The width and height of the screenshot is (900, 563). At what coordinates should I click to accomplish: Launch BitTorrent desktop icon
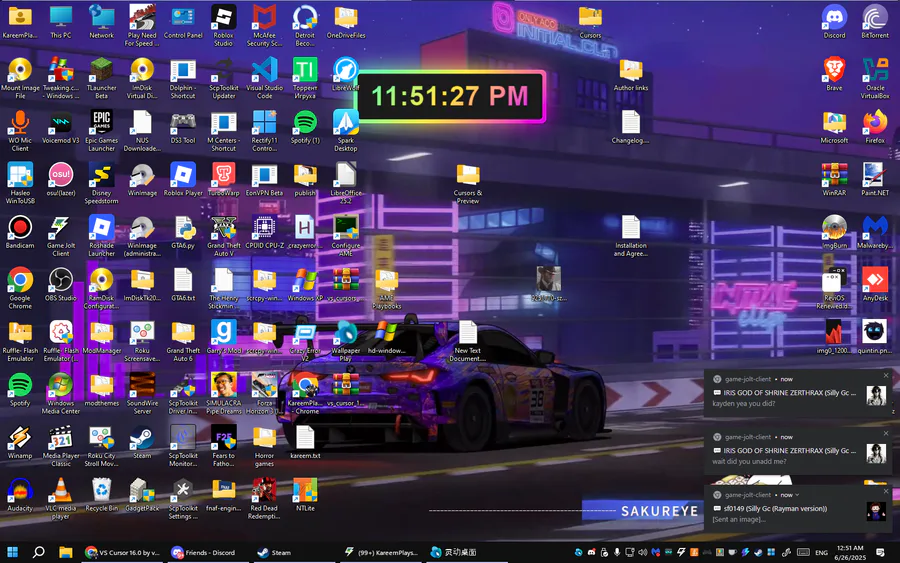pyautogui.click(x=875, y=22)
